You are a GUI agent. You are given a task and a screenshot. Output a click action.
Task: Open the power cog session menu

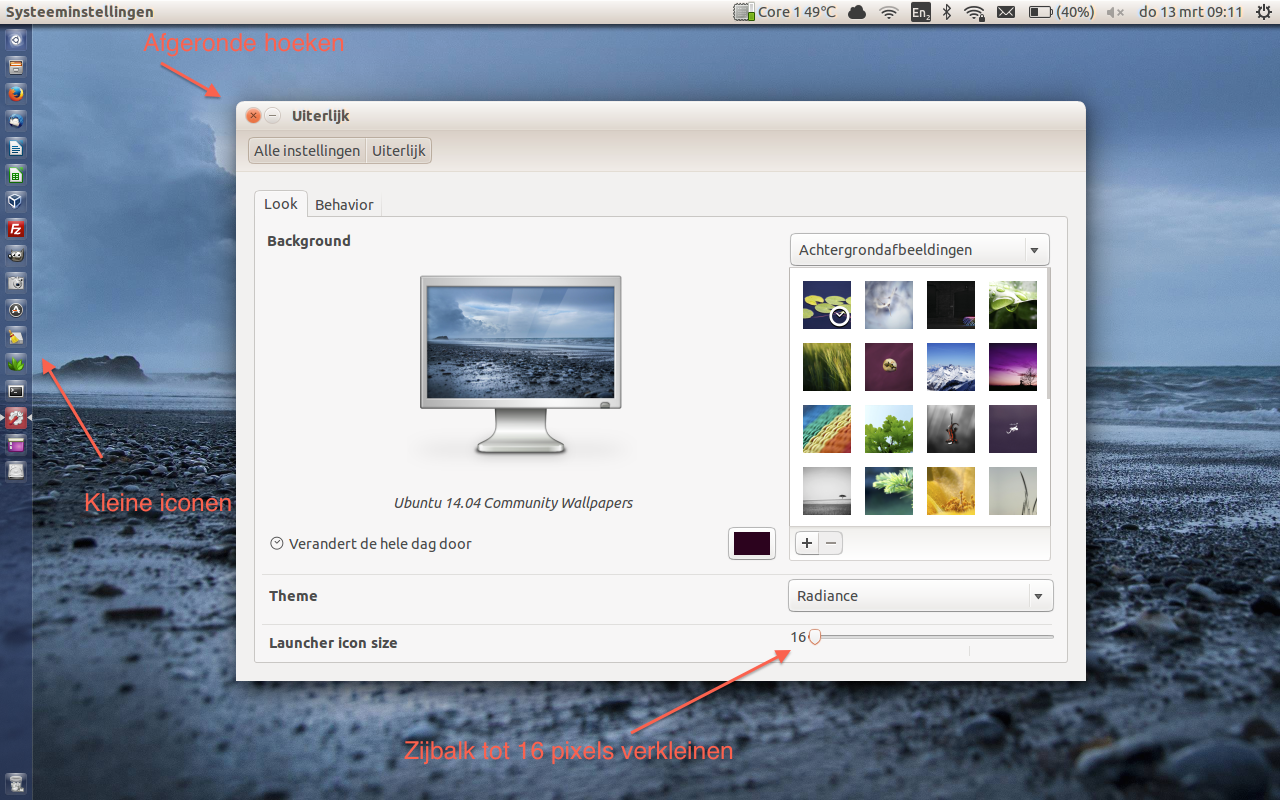click(1264, 12)
